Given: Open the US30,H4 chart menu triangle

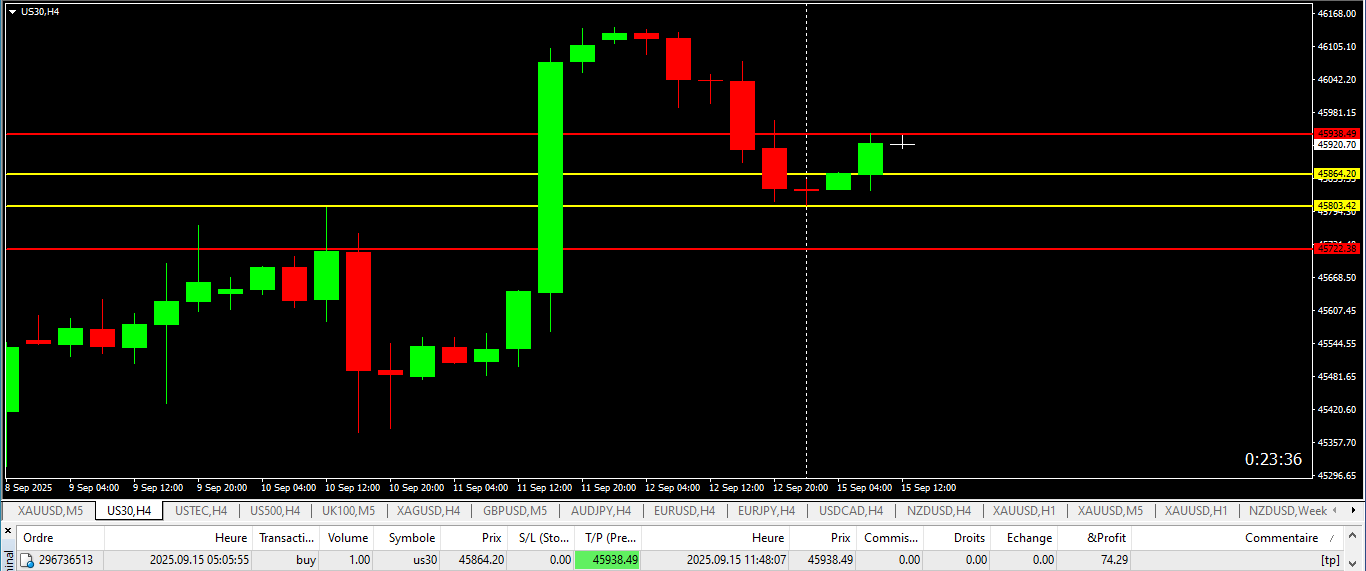Looking at the screenshot, I should click(12, 12).
